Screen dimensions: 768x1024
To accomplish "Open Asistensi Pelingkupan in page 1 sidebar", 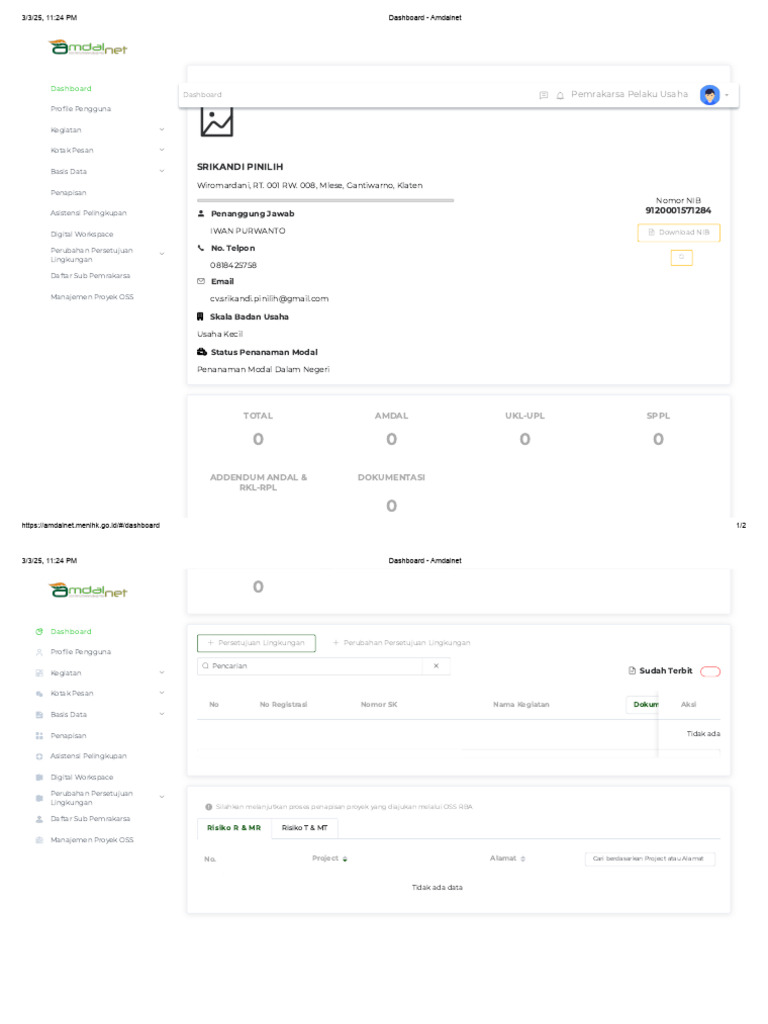I will click(89, 213).
